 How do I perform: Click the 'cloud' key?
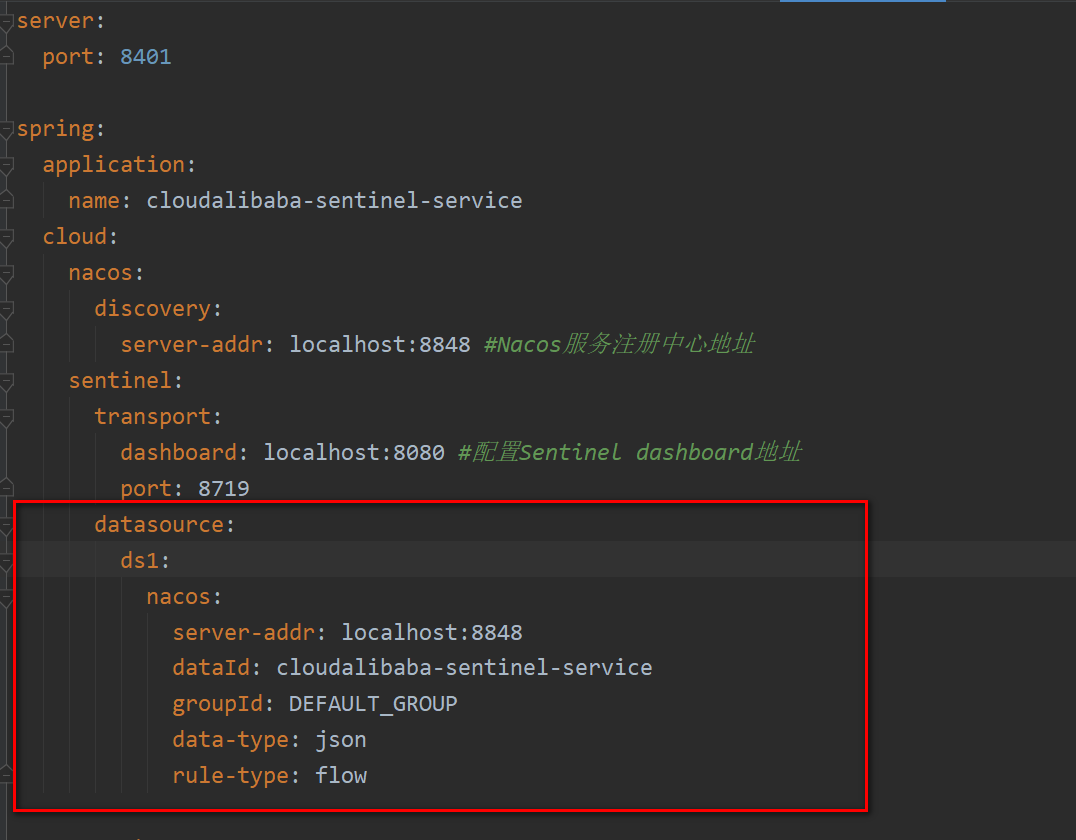75,237
